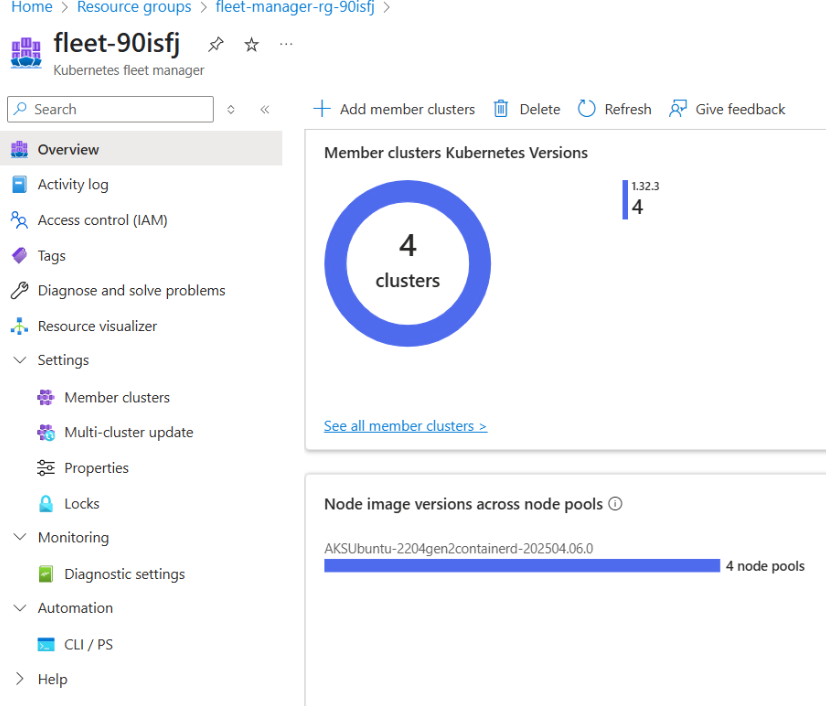The image size is (826, 706).
Task: Click Give feedback button label
Action: pos(740,109)
